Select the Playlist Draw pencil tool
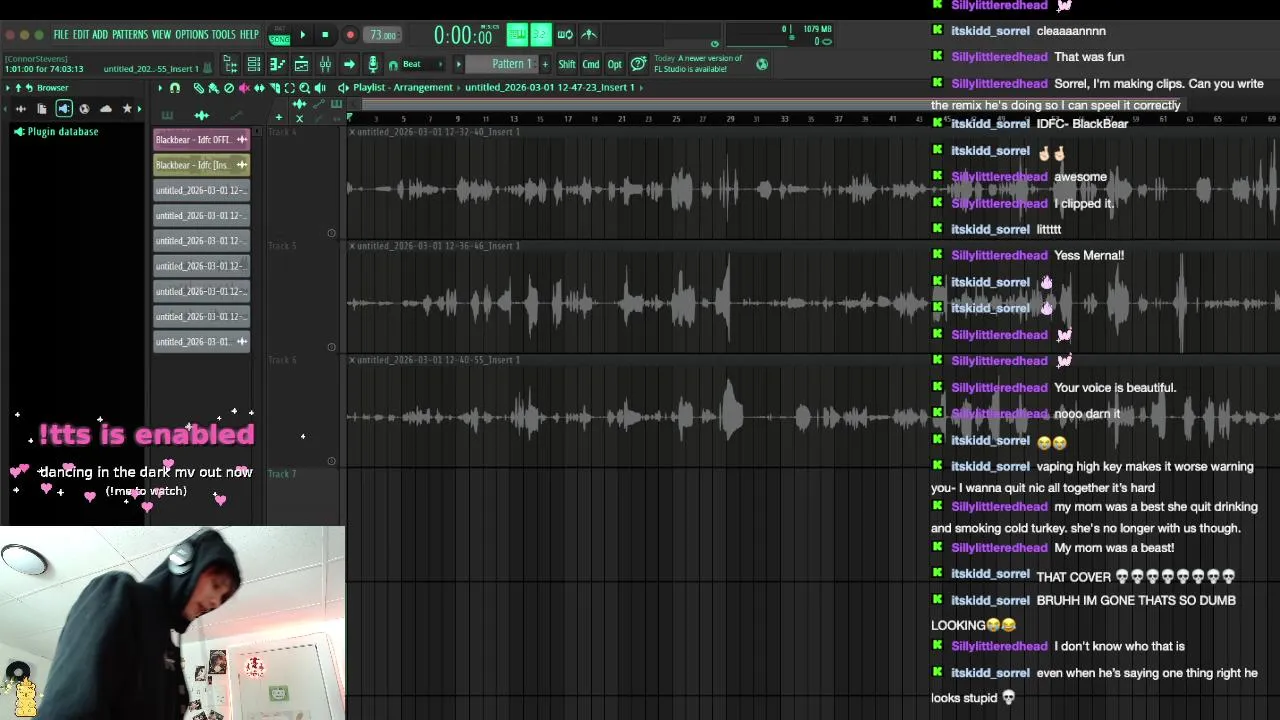 199,88
